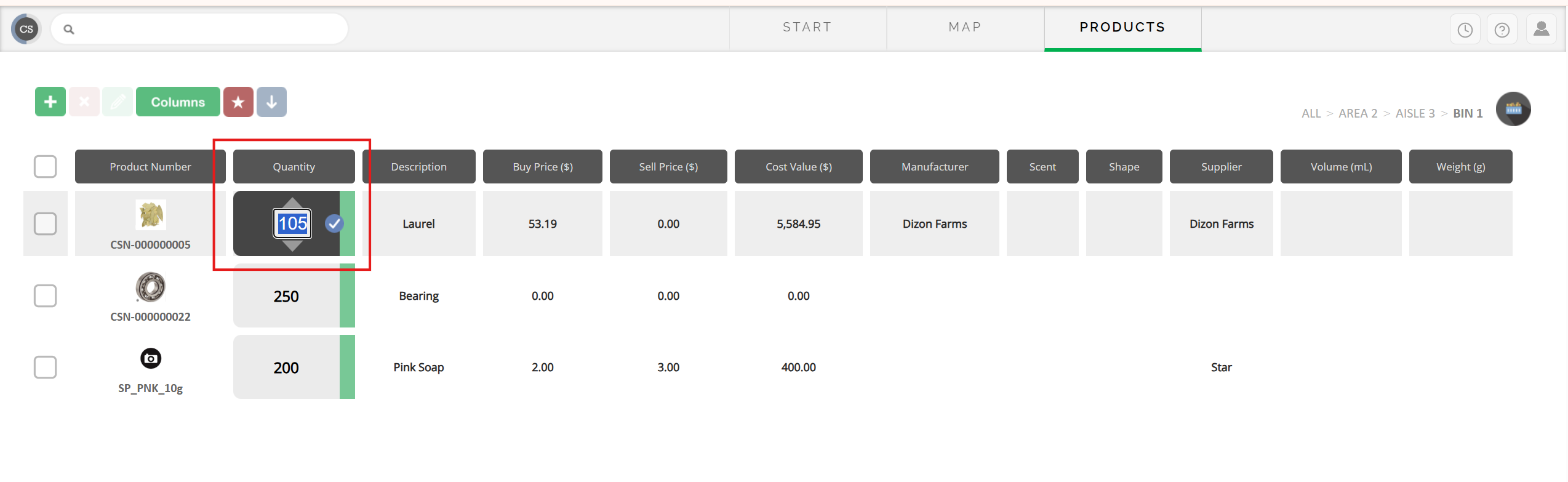Click the Pink Soap quantity 200 cell
Viewport: 1568px width, 482px height.
coord(286,368)
